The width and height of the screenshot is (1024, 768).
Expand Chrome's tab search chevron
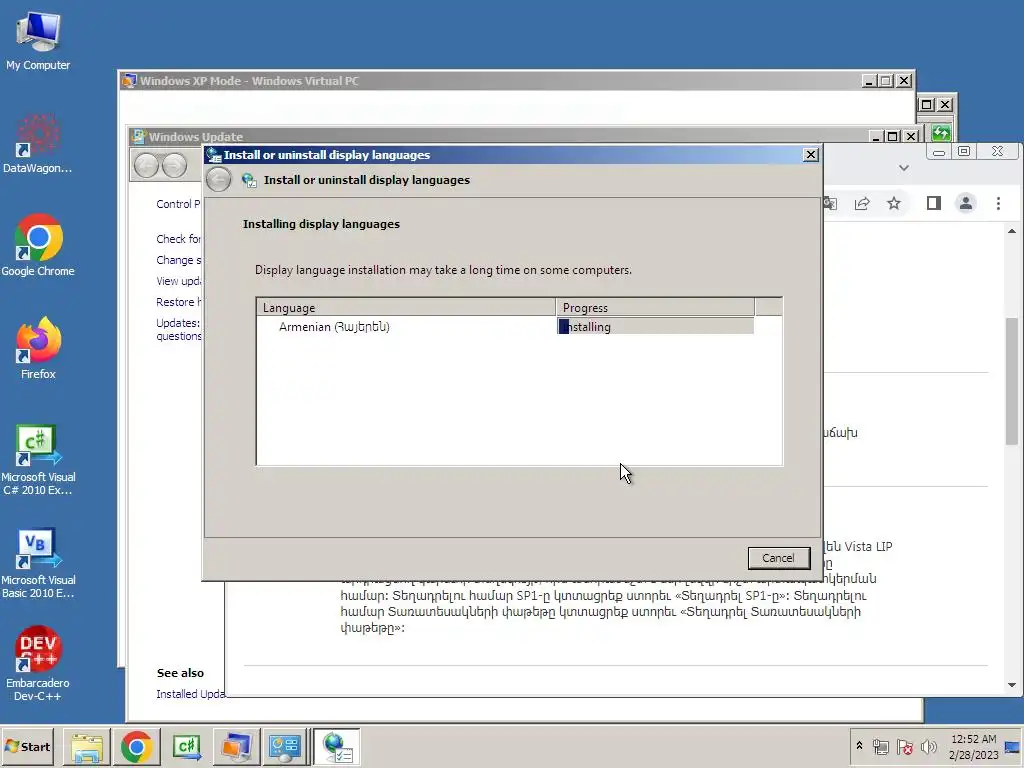pos(904,168)
